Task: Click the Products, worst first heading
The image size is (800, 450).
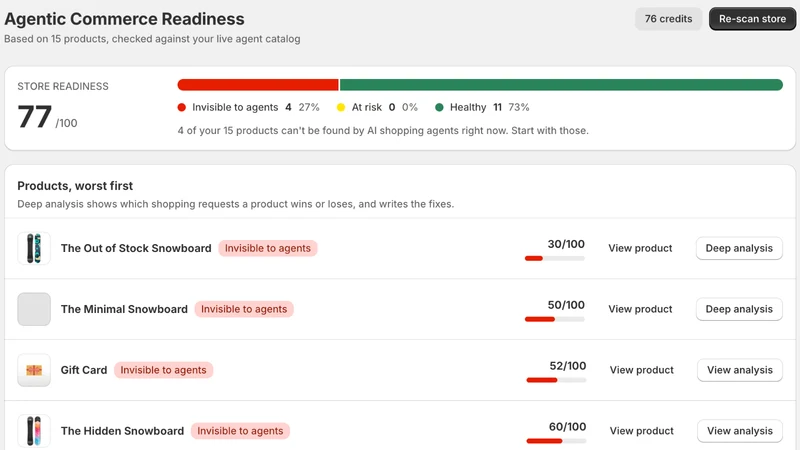Action: point(75,186)
